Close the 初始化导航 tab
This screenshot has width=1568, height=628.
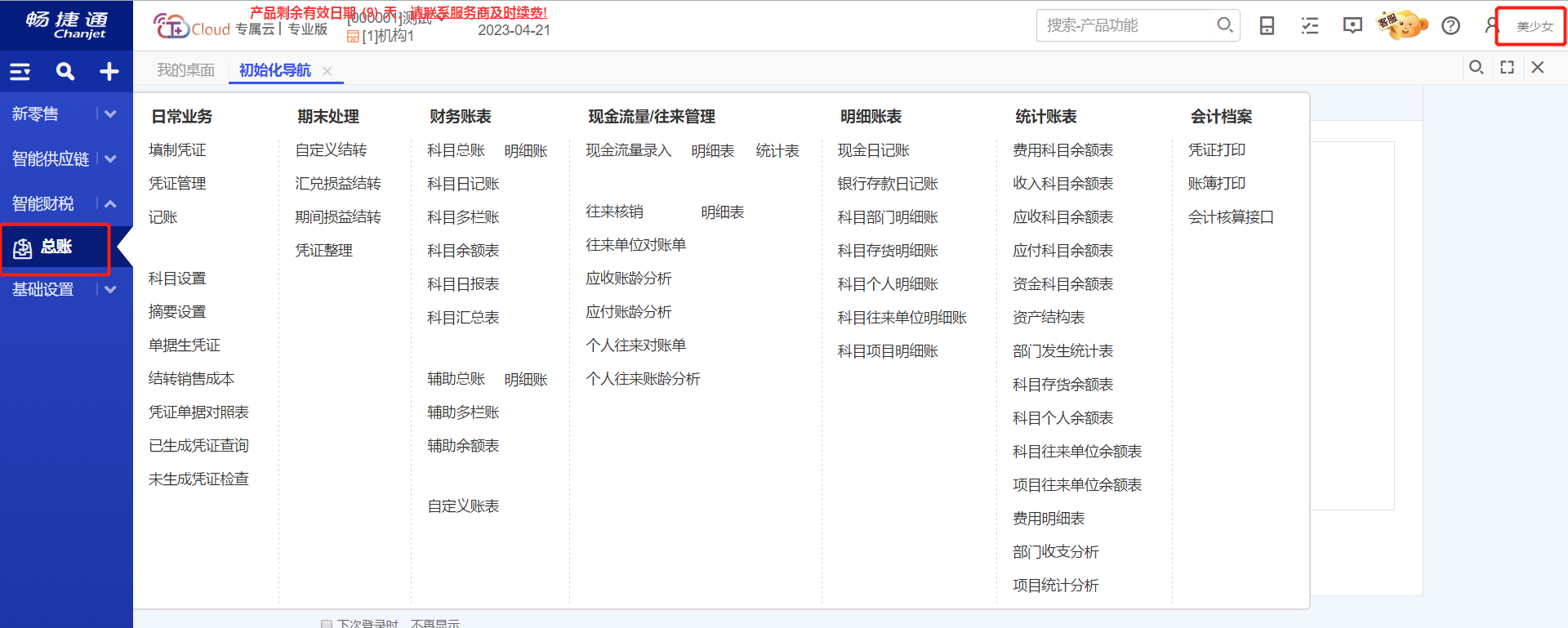[x=327, y=71]
